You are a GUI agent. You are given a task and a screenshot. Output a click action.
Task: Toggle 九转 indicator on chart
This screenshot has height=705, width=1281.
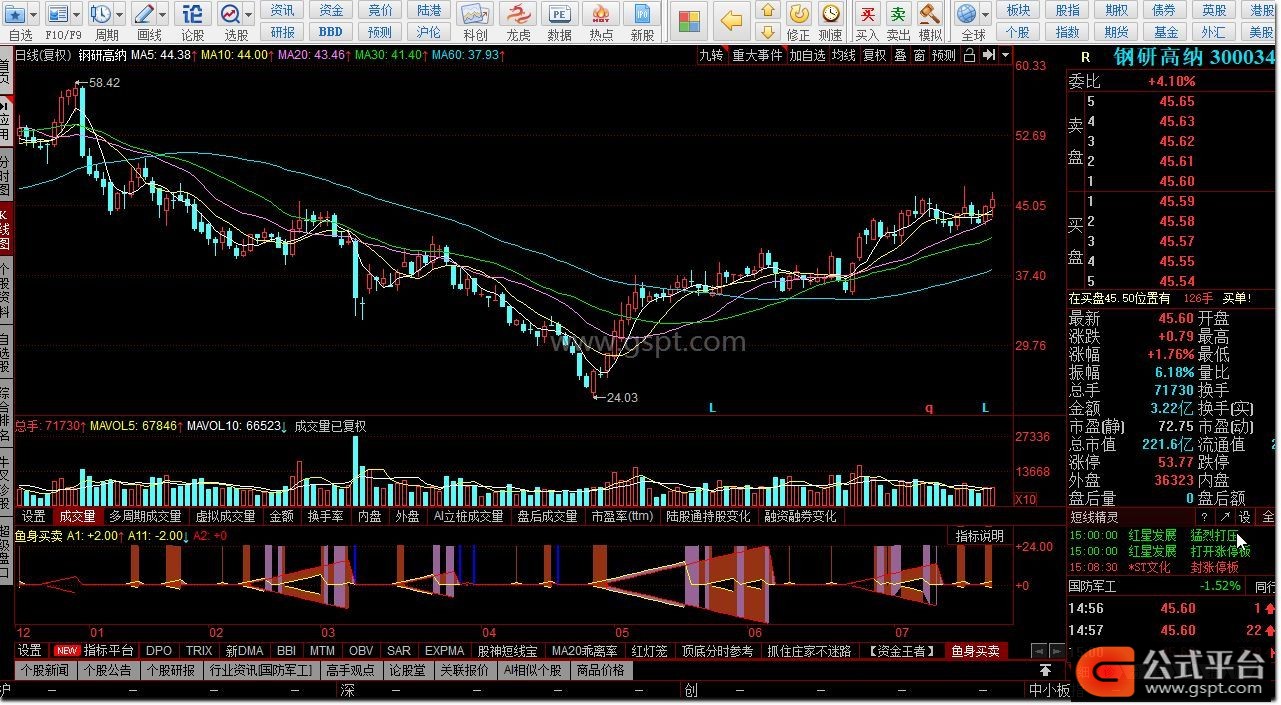click(x=711, y=56)
